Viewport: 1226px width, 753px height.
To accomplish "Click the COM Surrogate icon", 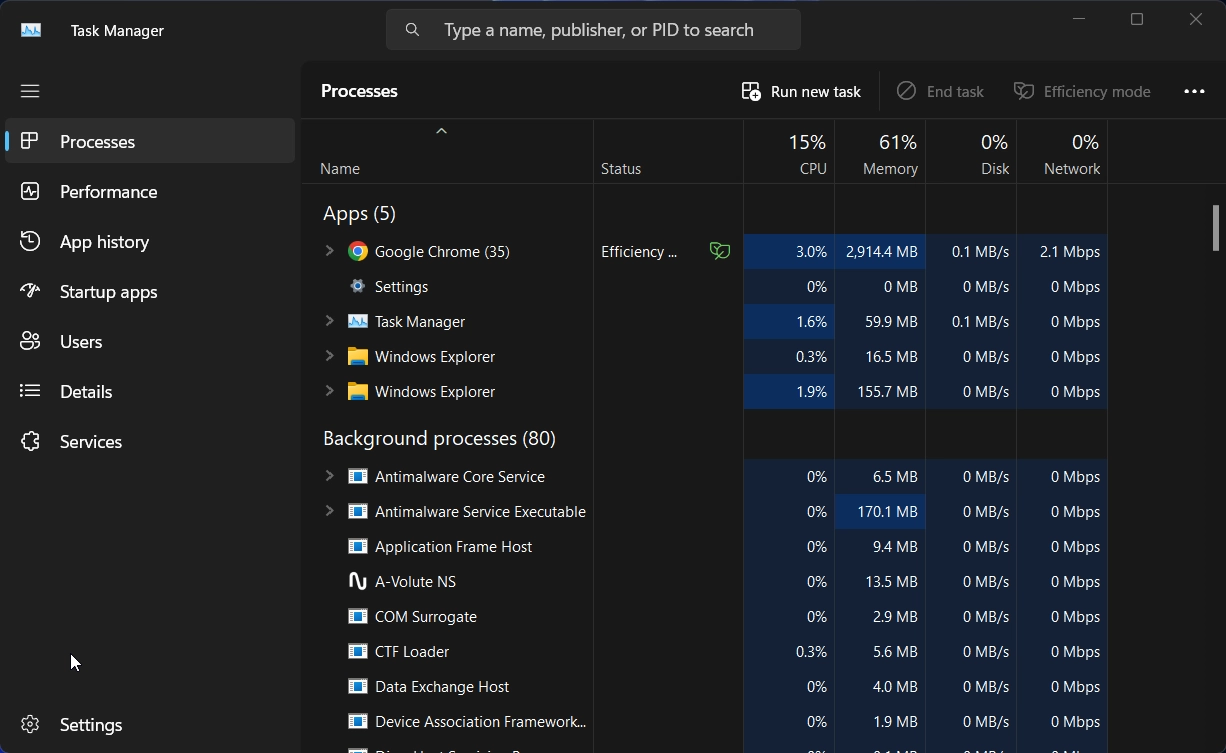I will click(357, 616).
